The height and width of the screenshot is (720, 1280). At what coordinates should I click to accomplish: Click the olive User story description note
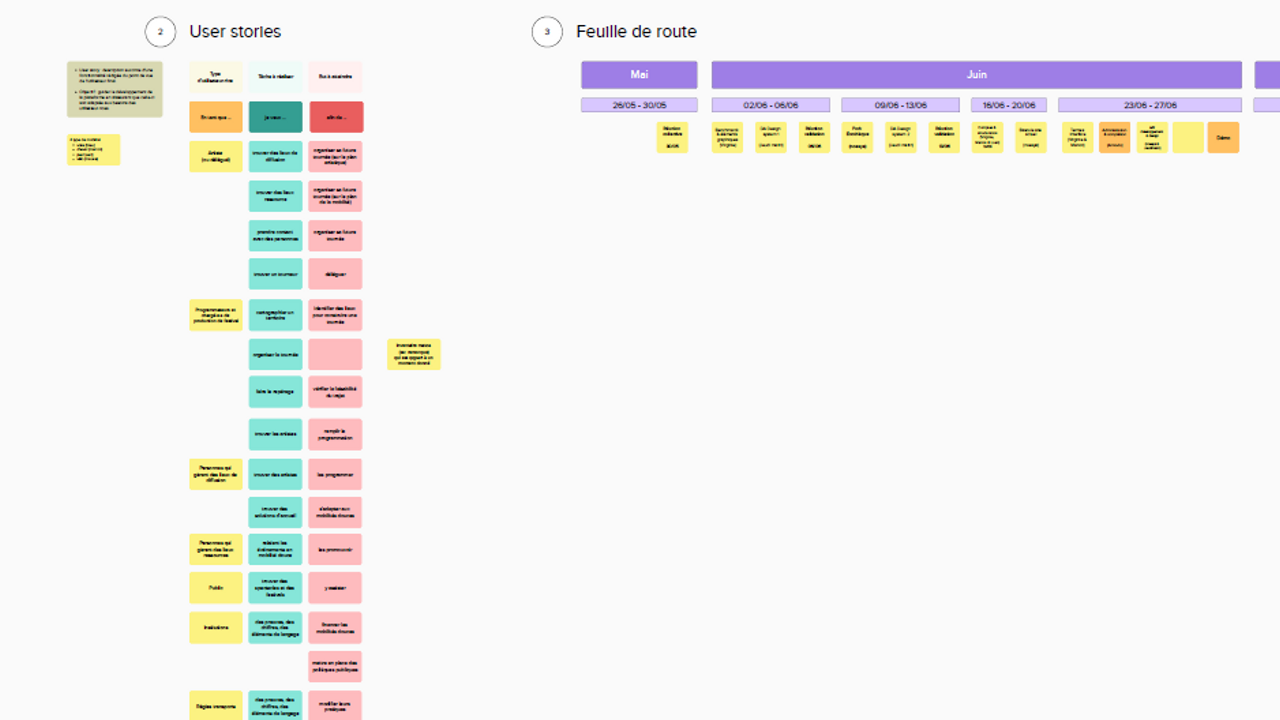click(x=115, y=89)
